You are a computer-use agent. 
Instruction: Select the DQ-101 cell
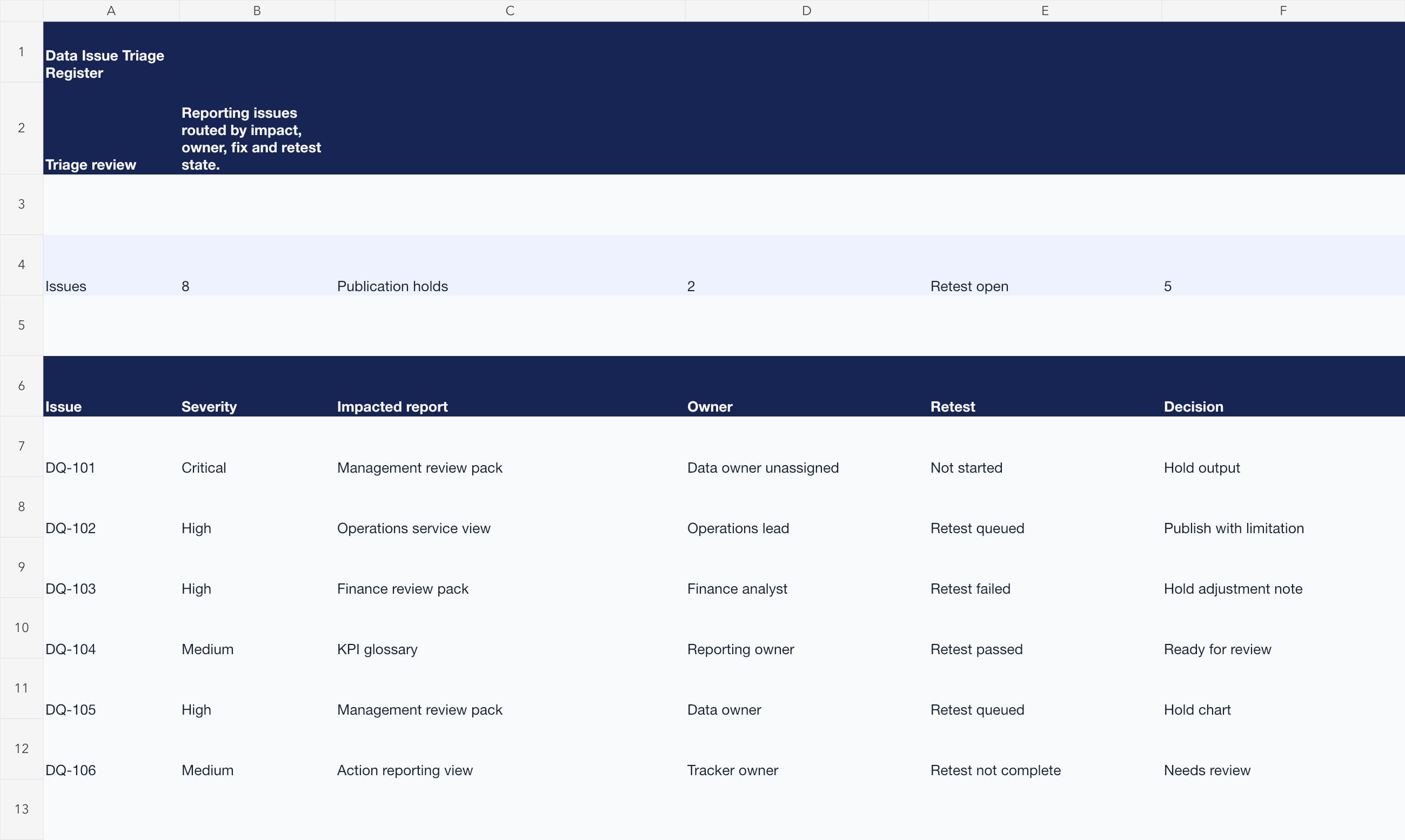click(111, 447)
